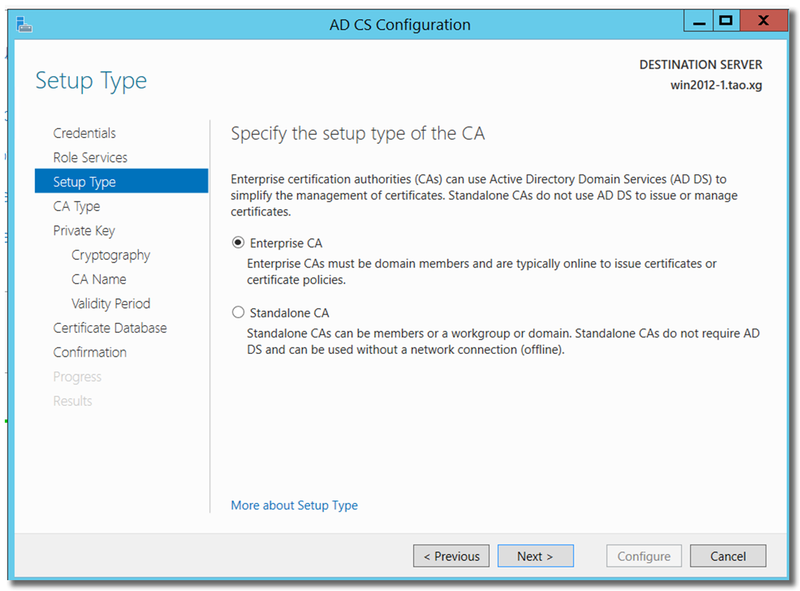Click the disabled Configure button
Image resolution: width=800 pixels, height=591 pixels.
click(644, 556)
